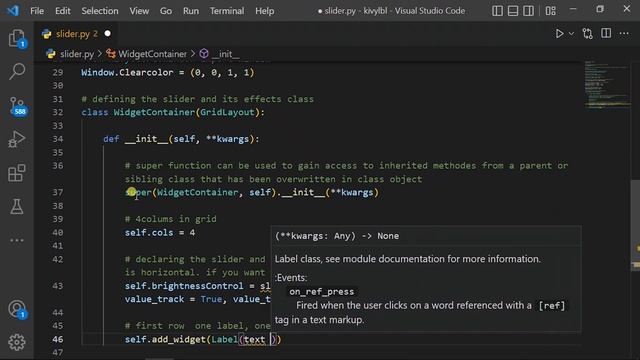This screenshot has width=640, height=360.
Task: Click 'class WidgetContainer(GridLayout):' line
Action: 173,112
